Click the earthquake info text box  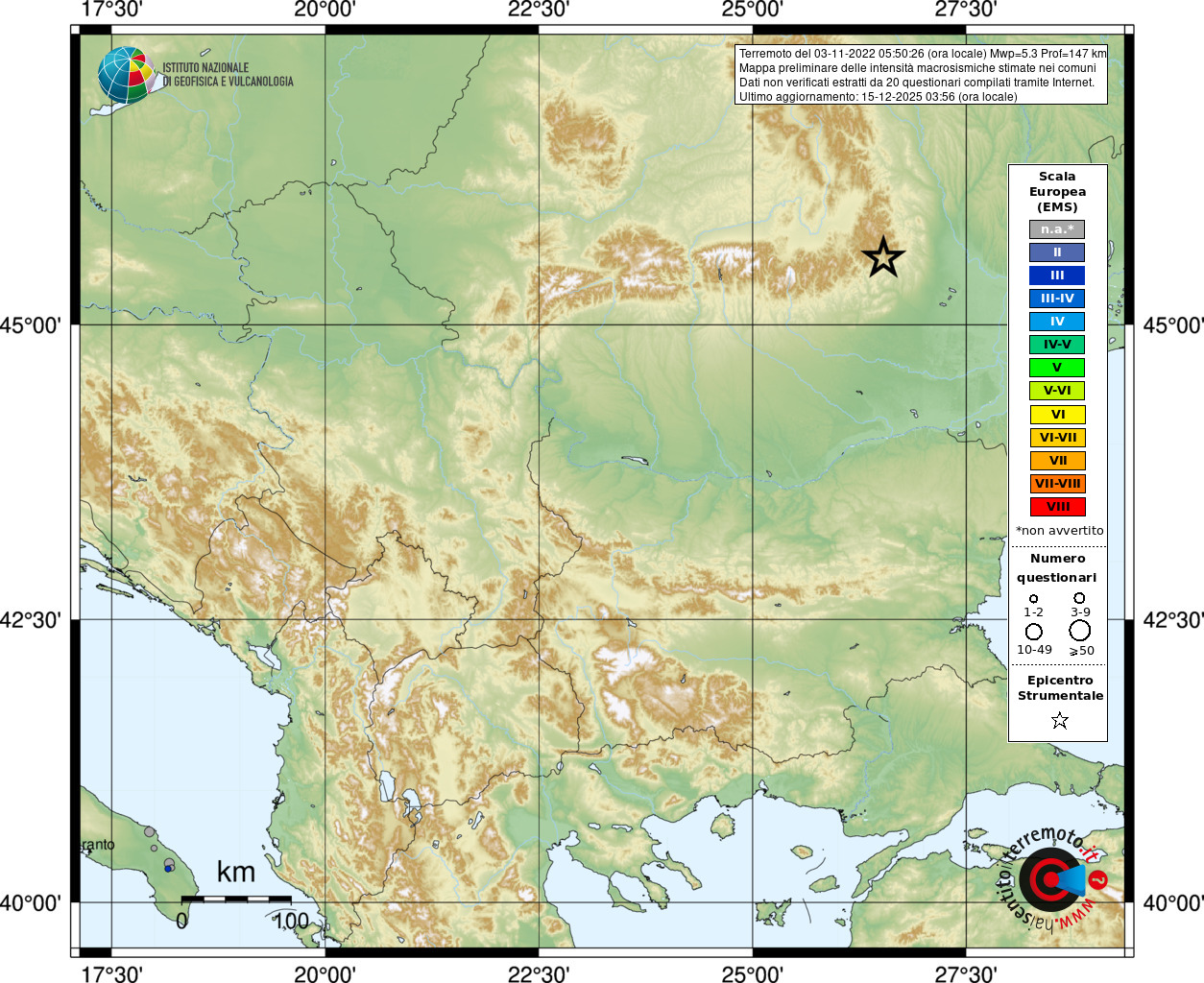(921, 75)
